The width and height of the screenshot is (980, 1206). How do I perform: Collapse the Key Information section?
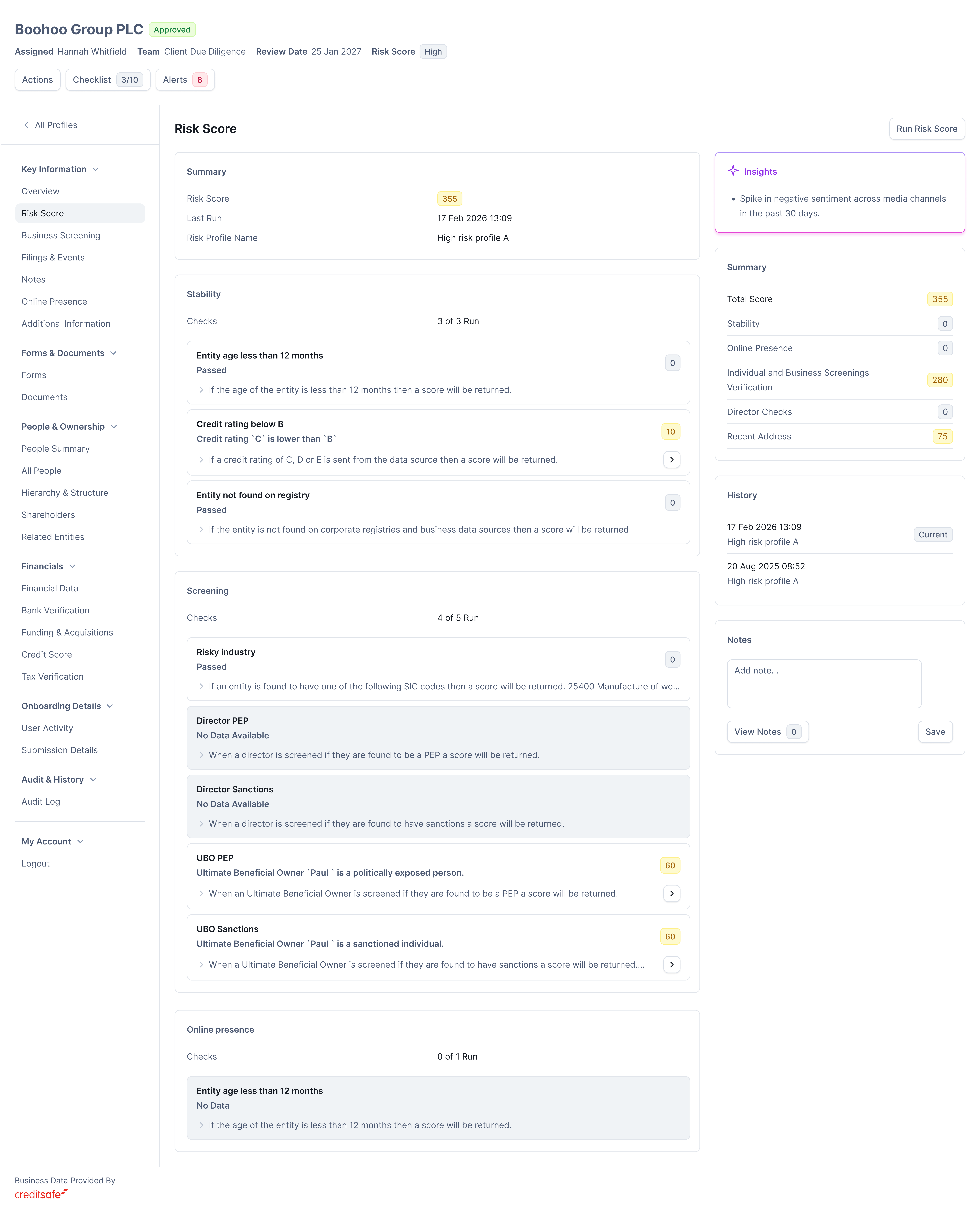pyautogui.click(x=95, y=169)
